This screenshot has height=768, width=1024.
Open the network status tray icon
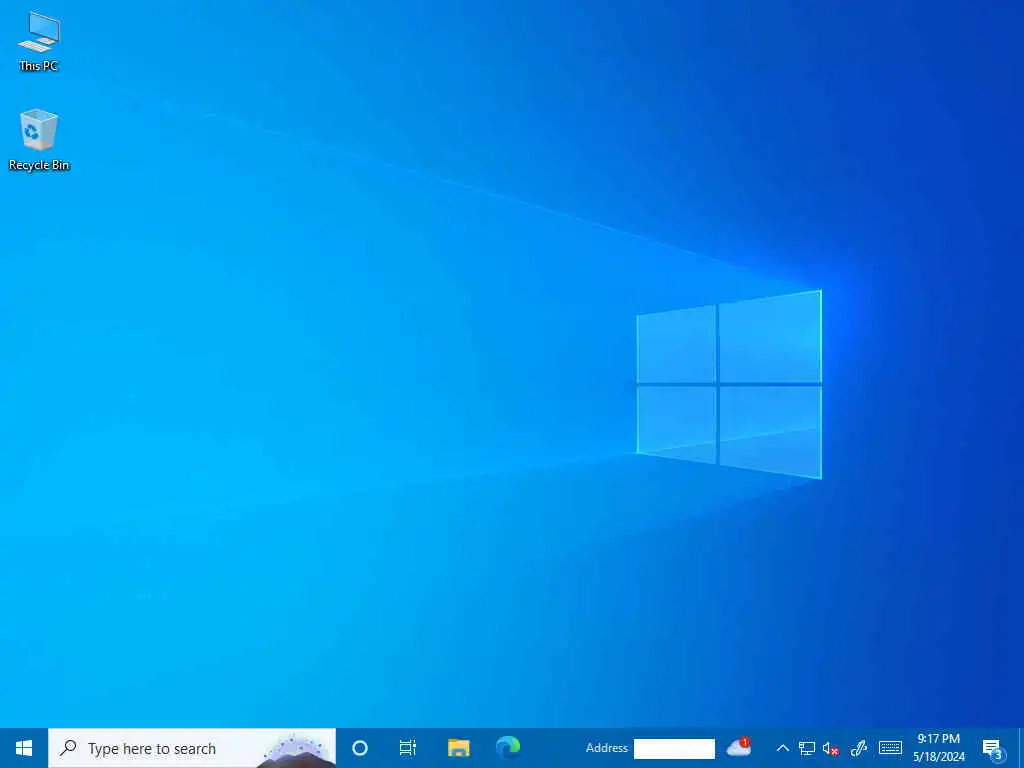(x=807, y=748)
